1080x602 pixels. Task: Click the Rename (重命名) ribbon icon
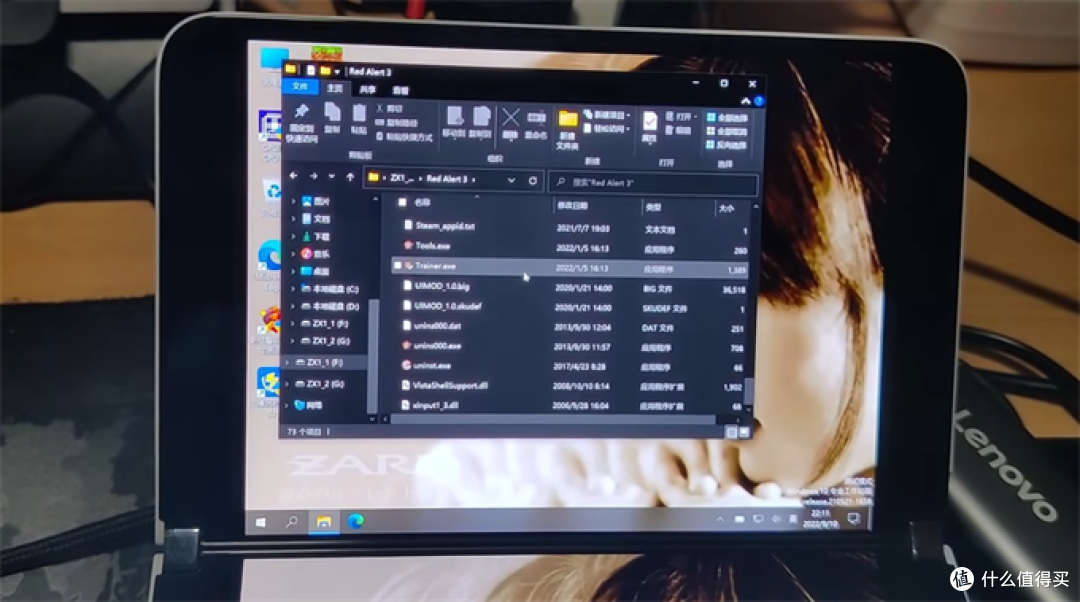tap(536, 124)
